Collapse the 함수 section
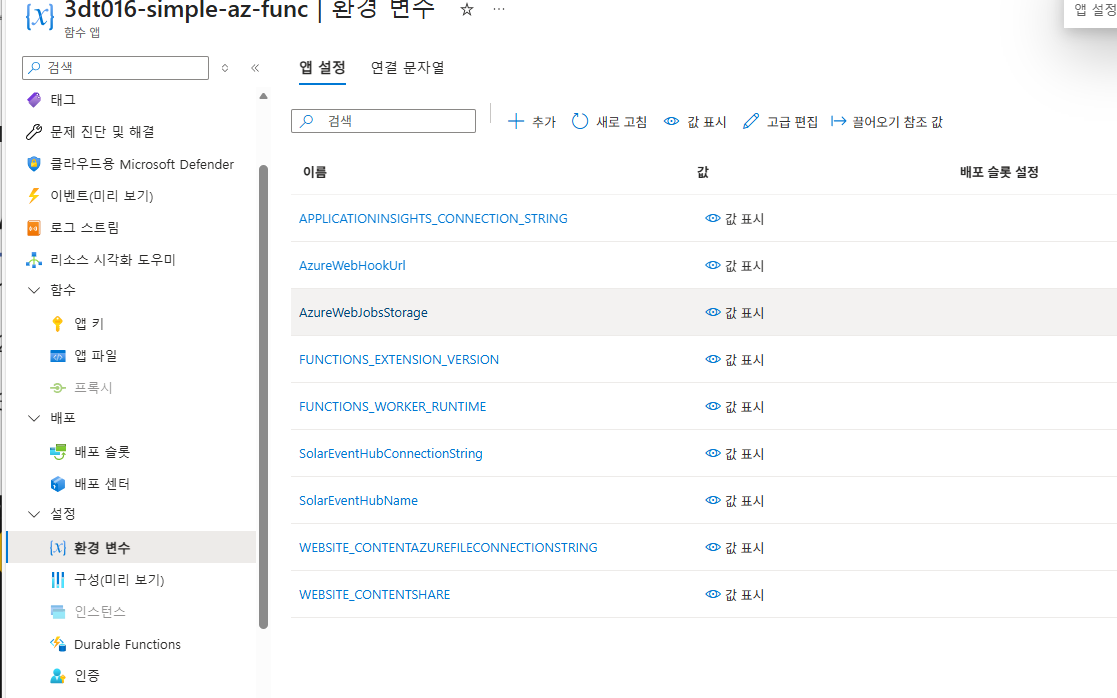Screen dimensions: 1117x698 [x=33, y=290]
